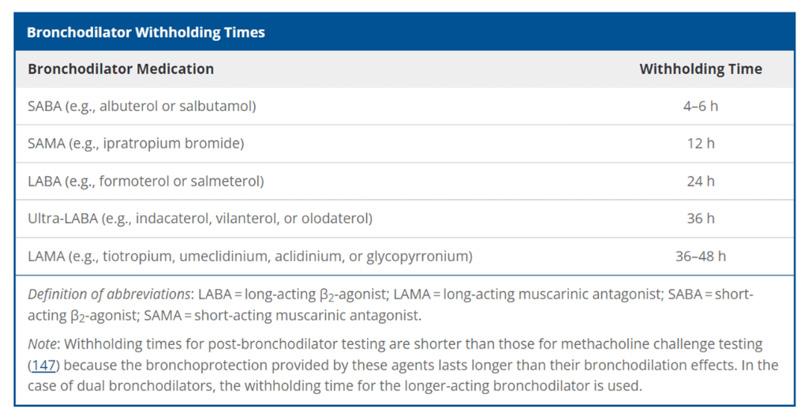The width and height of the screenshot is (810, 419).
Task: Click the 36 h withholding value
Action: pyautogui.click(x=700, y=218)
